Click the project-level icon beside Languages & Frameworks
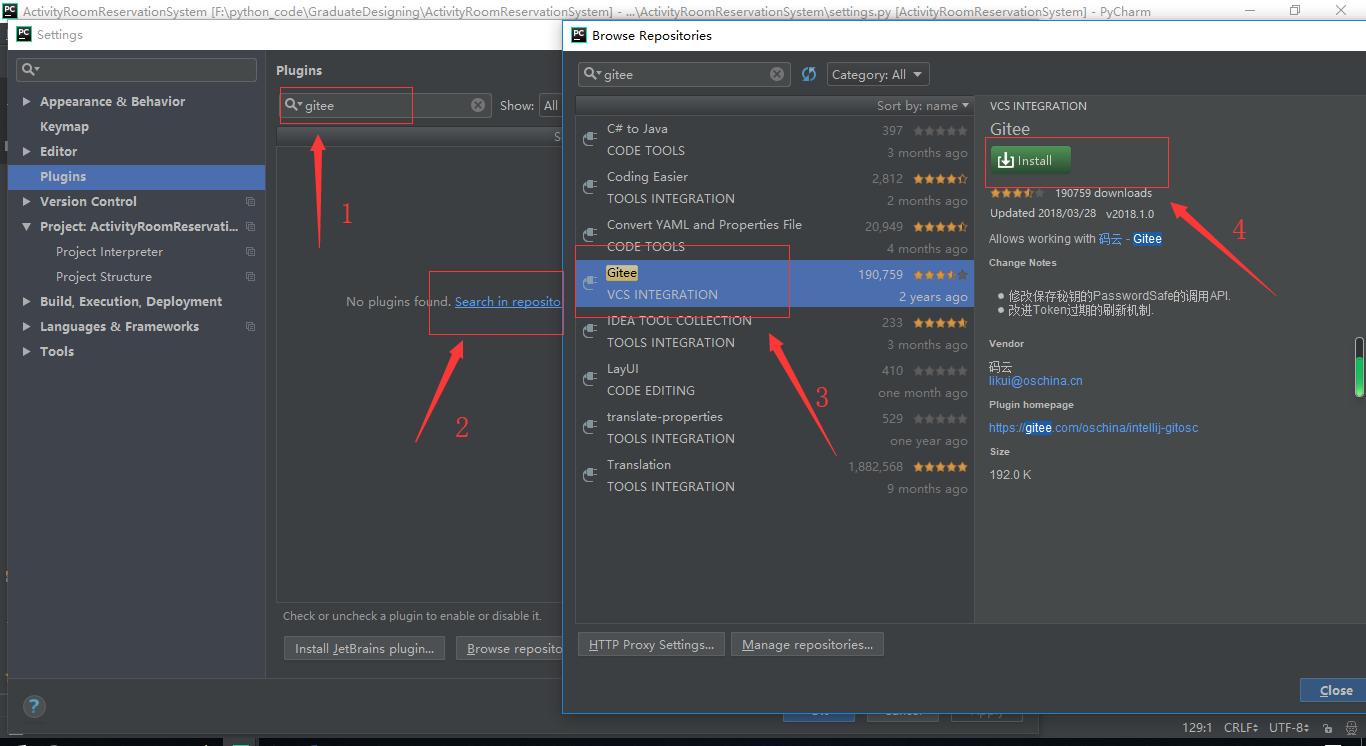The width and height of the screenshot is (1366, 746). click(x=250, y=326)
